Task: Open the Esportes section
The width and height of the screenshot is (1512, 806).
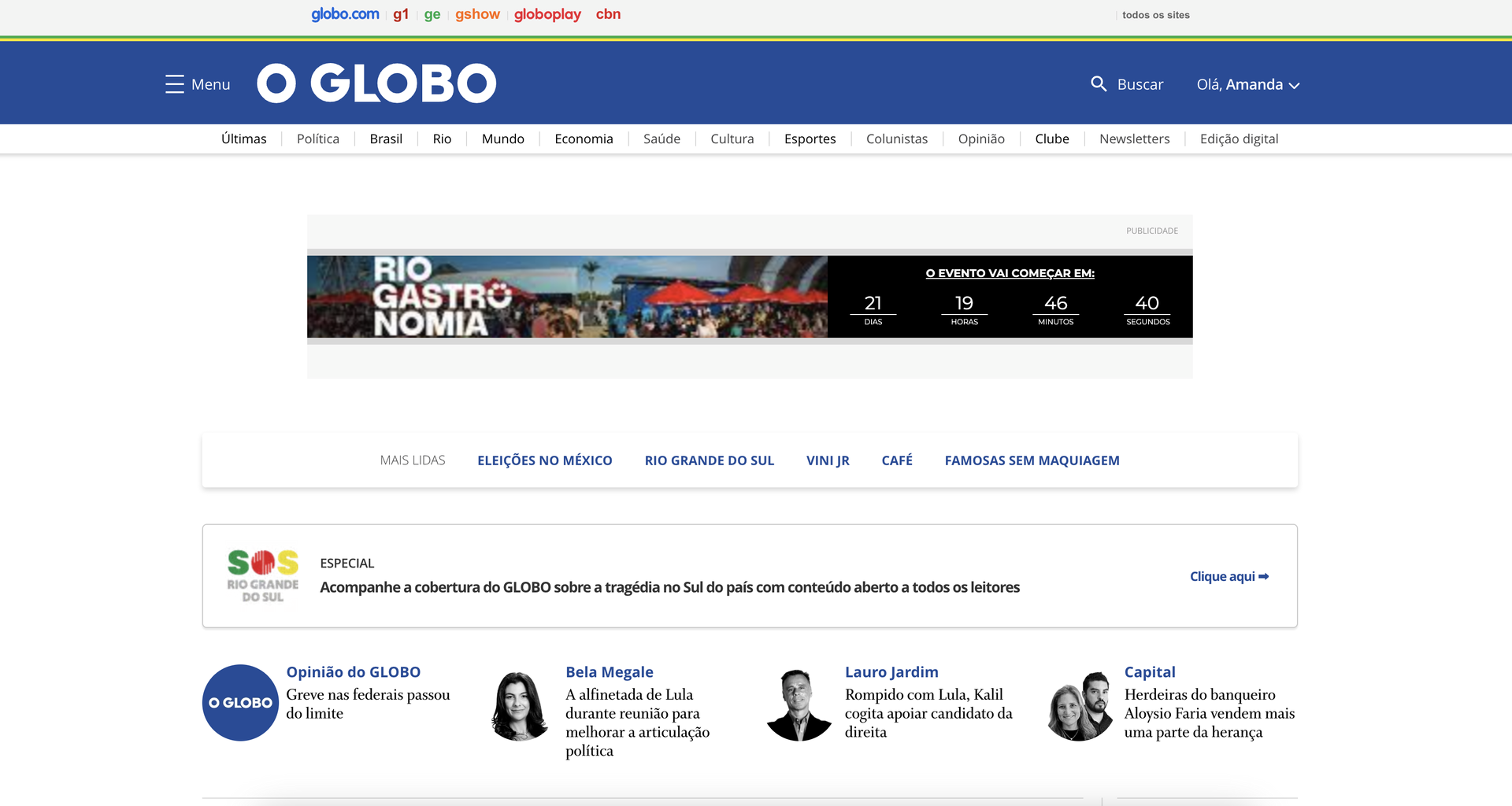Action: coord(810,139)
